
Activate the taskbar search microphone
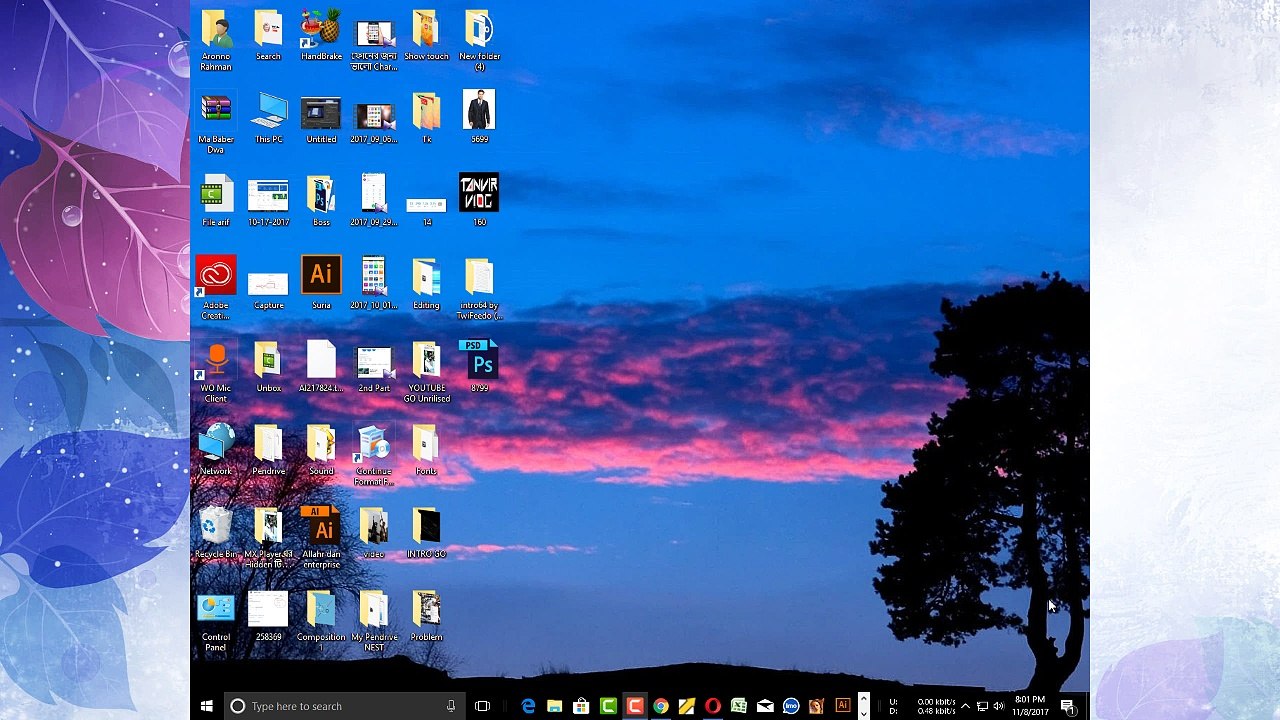click(x=451, y=706)
